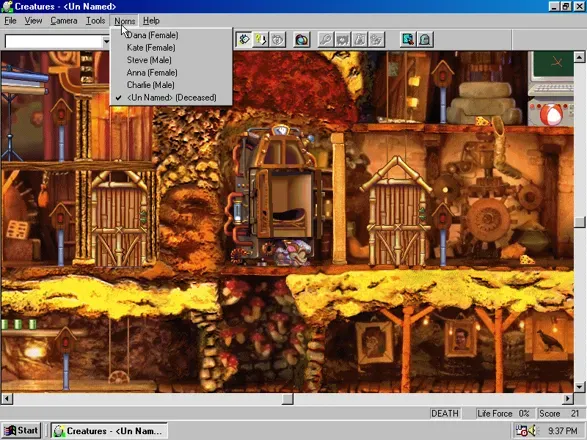Select Charlie (Male) from Norns list

171,85
